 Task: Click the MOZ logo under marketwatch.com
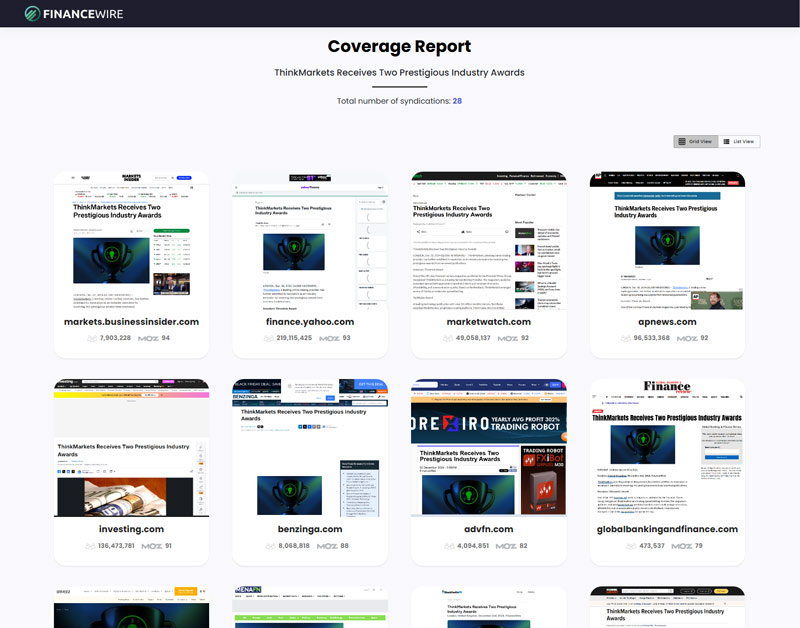[x=508, y=338]
